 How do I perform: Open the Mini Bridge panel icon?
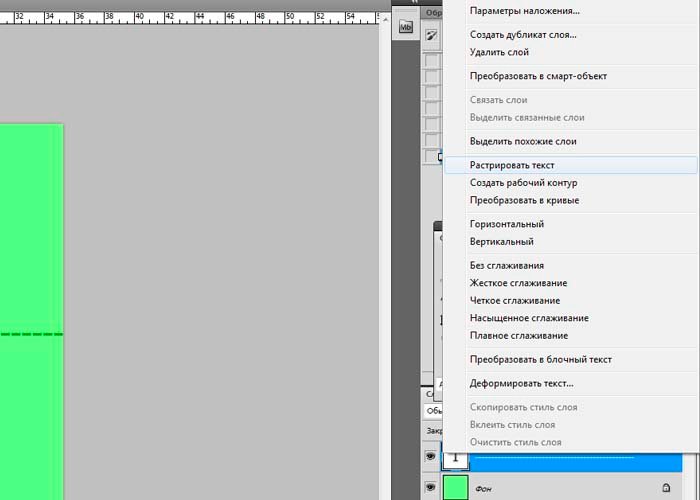coord(405,27)
